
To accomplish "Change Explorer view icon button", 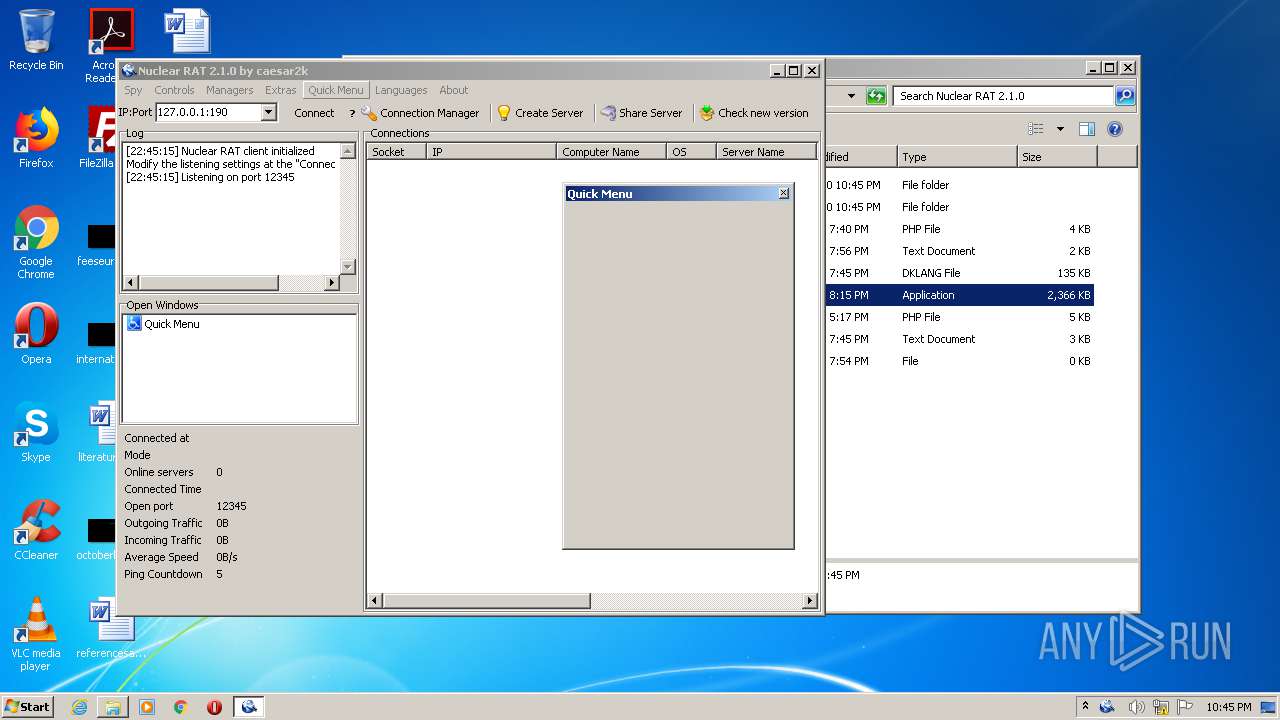I will click(1036, 129).
